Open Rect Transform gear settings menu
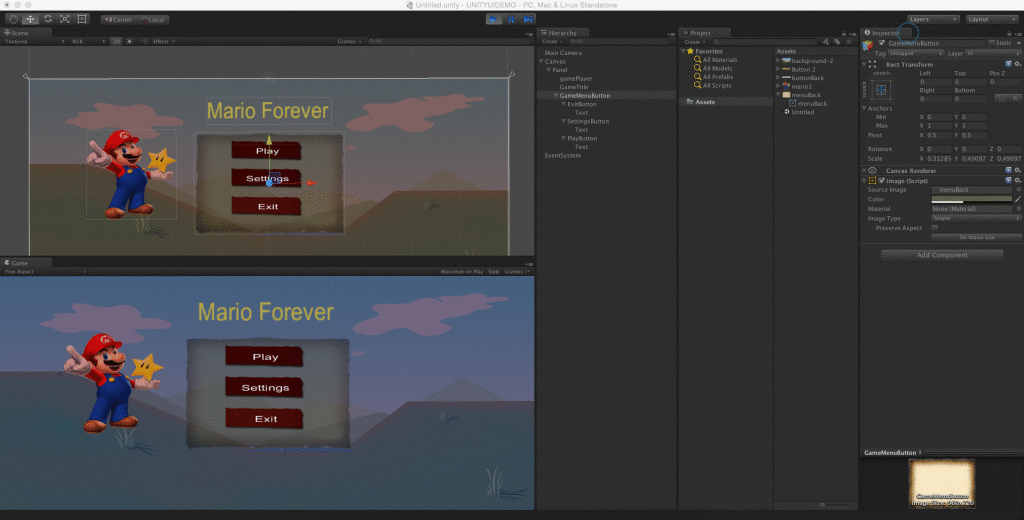 coord(1017,64)
